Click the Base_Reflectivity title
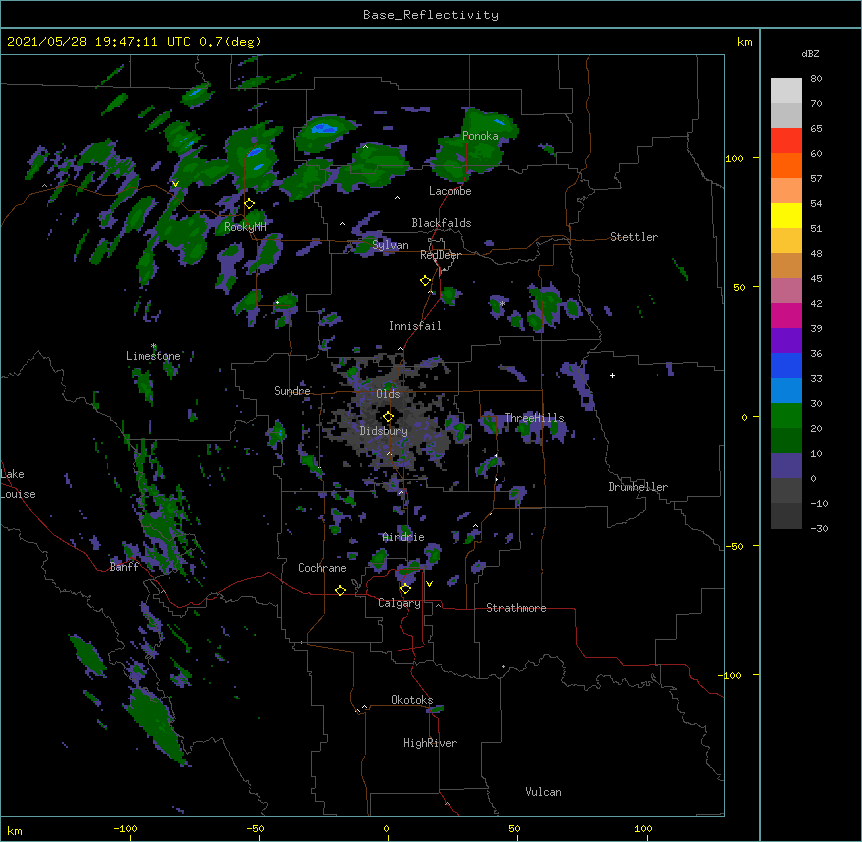This screenshot has width=862, height=842. click(431, 15)
